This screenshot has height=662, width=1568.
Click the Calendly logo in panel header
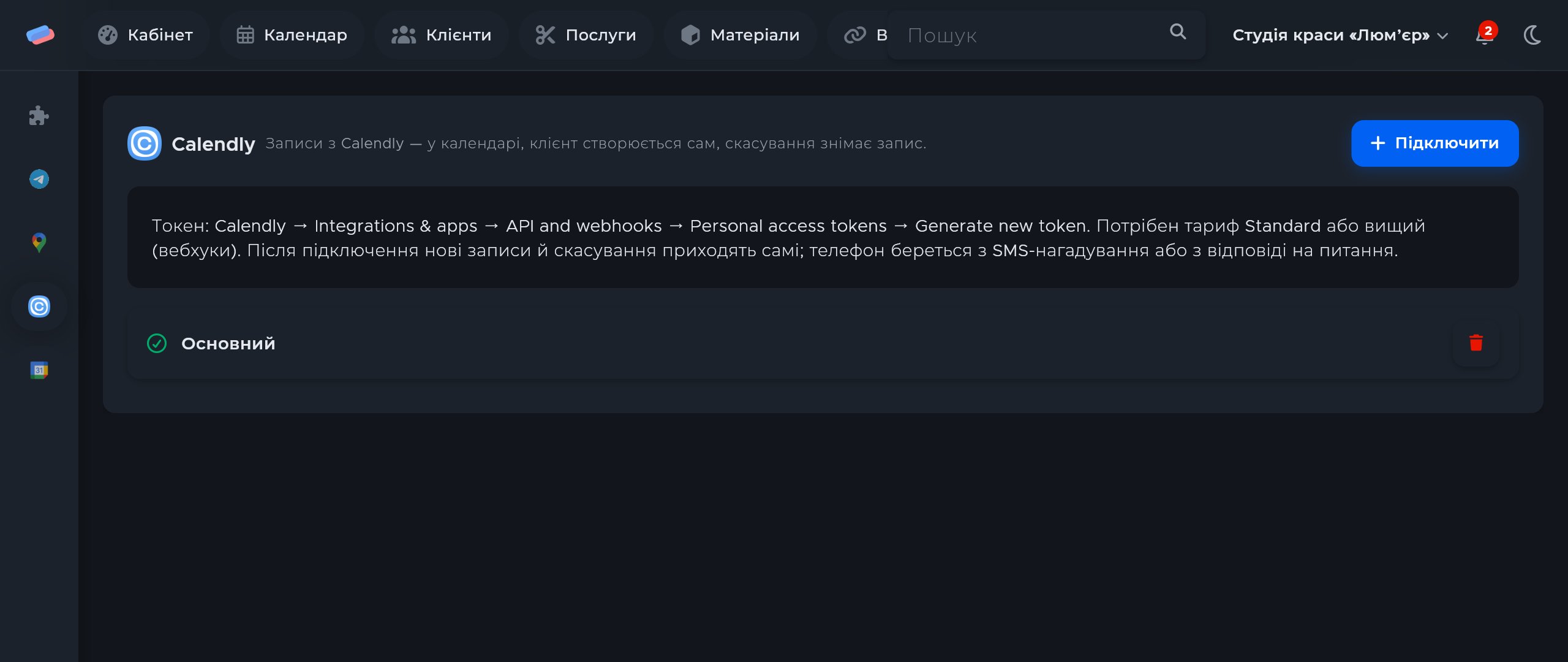click(x=145, y=143)
